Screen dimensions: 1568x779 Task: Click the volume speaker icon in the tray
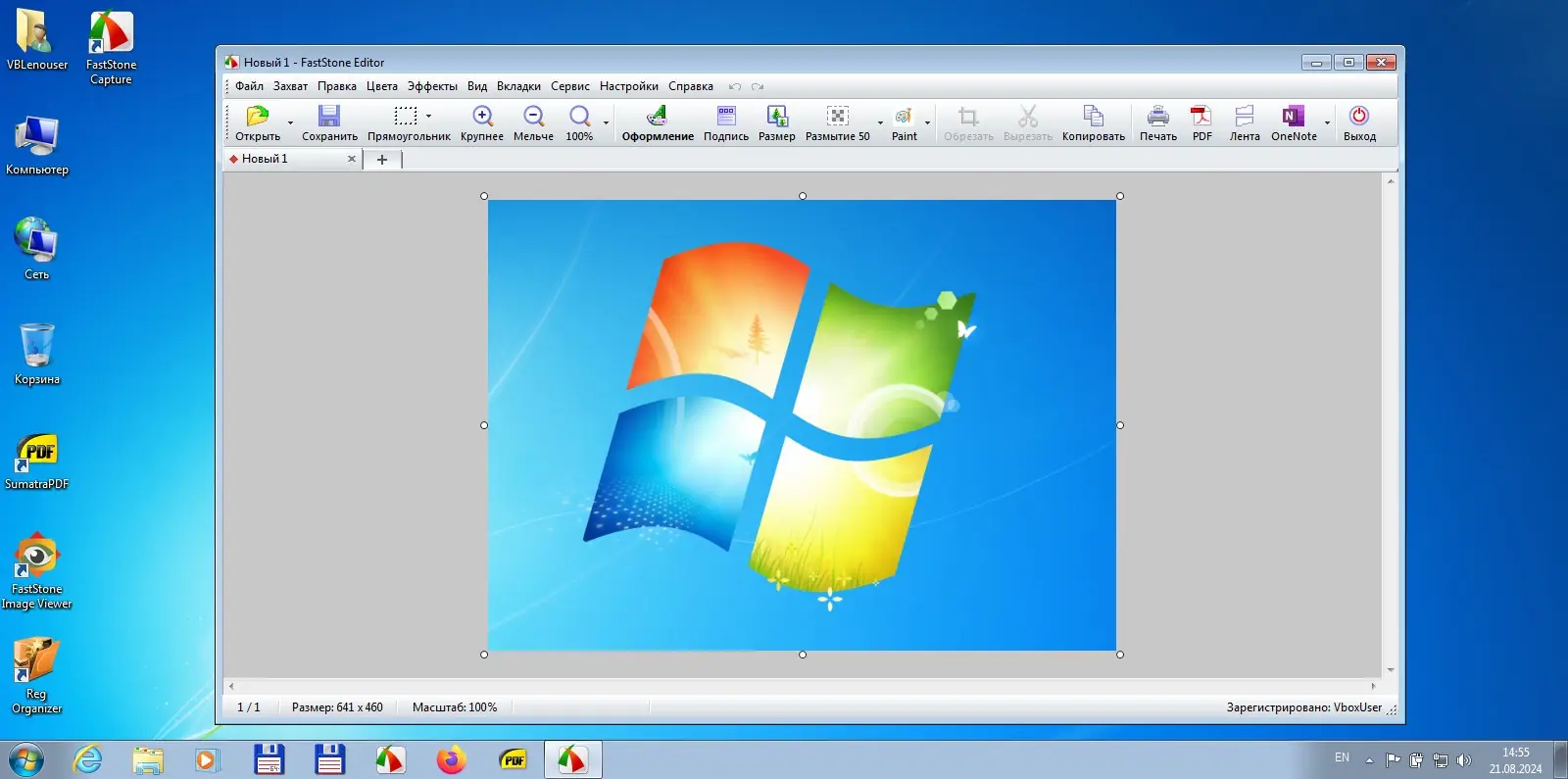coord(1464,759)
